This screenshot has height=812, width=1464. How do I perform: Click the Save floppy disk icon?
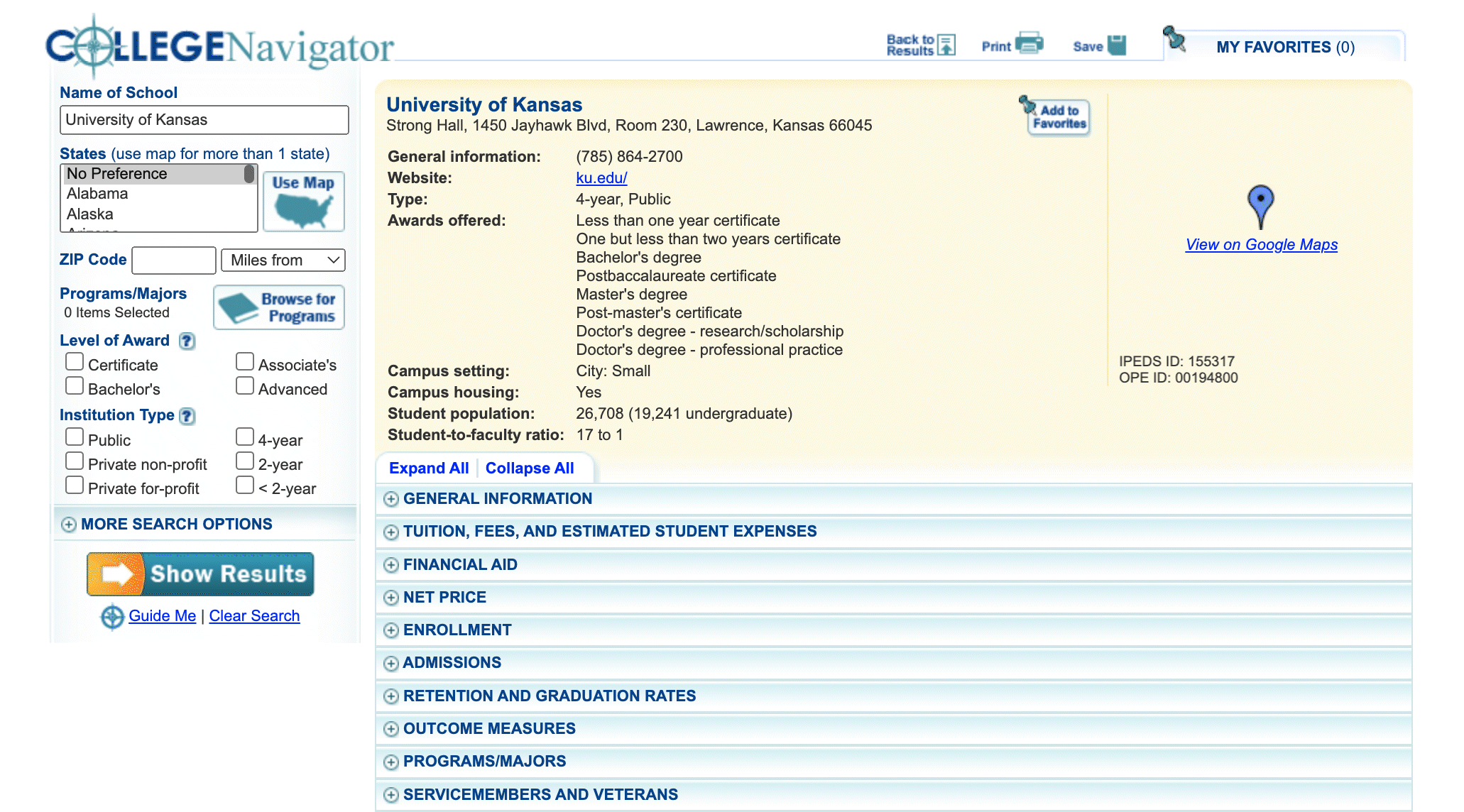[x=1117, y=45]
